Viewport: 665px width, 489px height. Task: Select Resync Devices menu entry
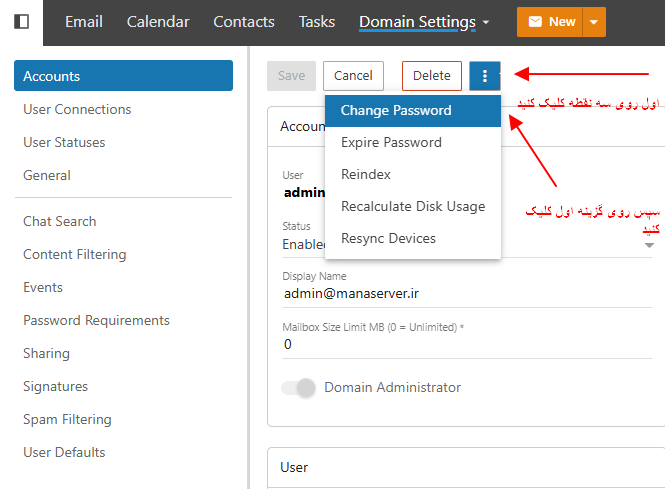click(x=413, y=238)
